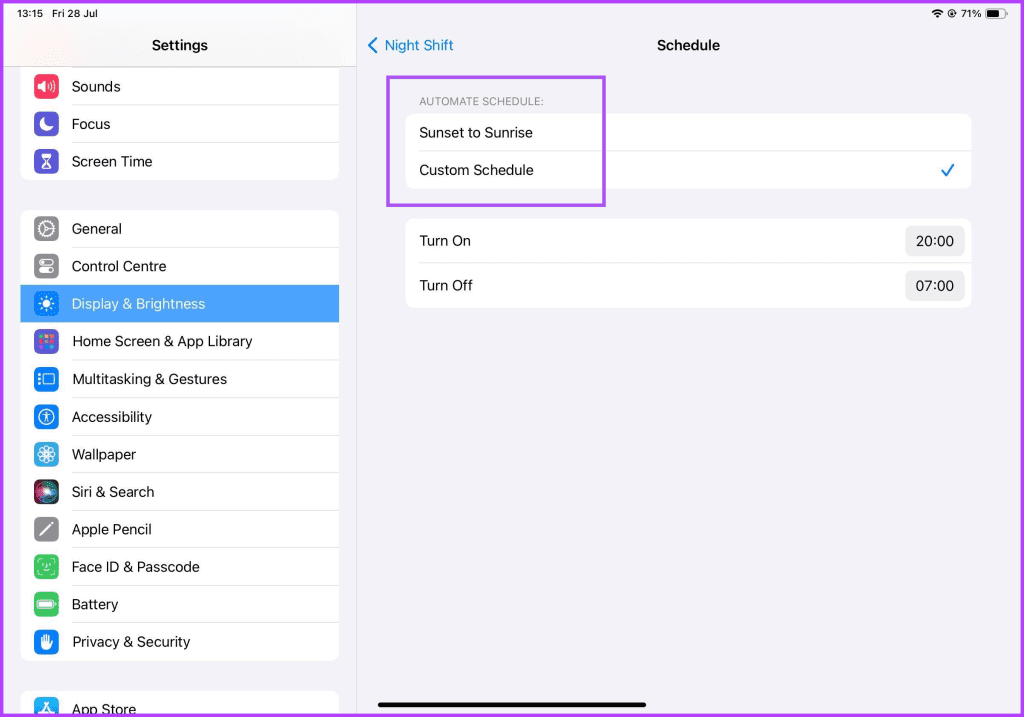Open Face ID & Passcode settings
Image resolution: width=1024 pixels, height=717 pixels.
[180, 567]
